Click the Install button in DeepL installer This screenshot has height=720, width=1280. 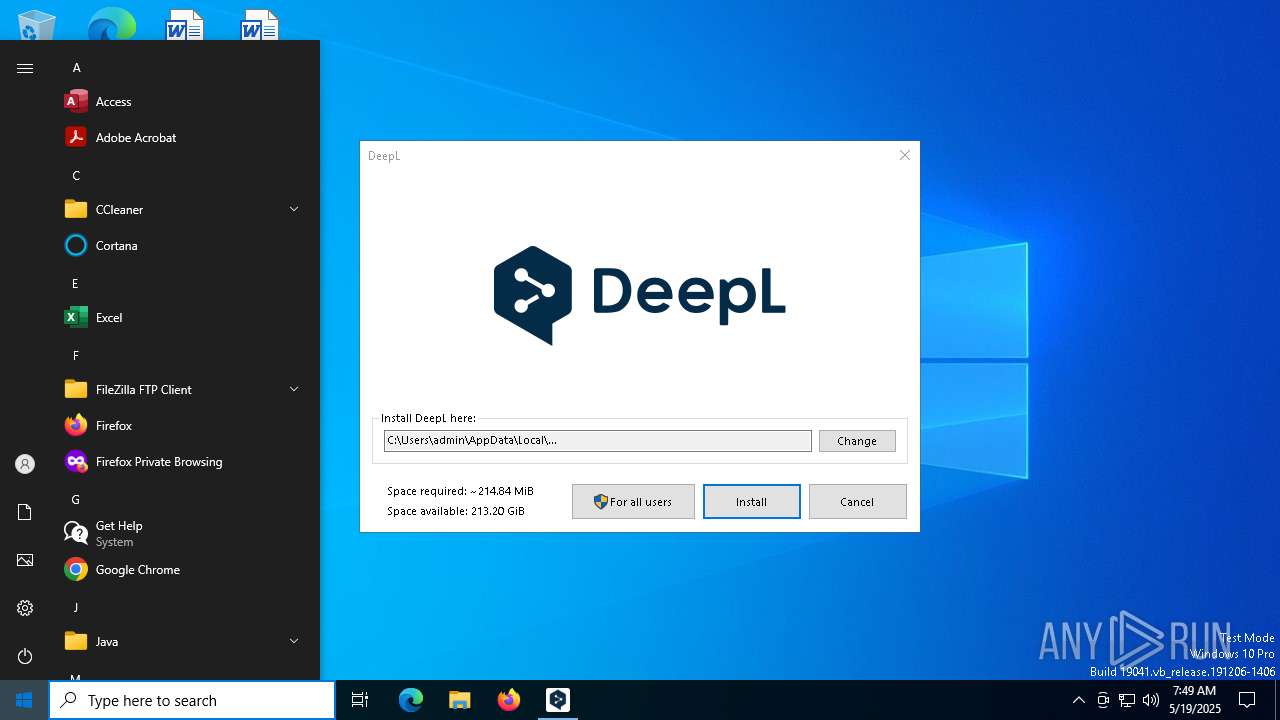(751, 502)
